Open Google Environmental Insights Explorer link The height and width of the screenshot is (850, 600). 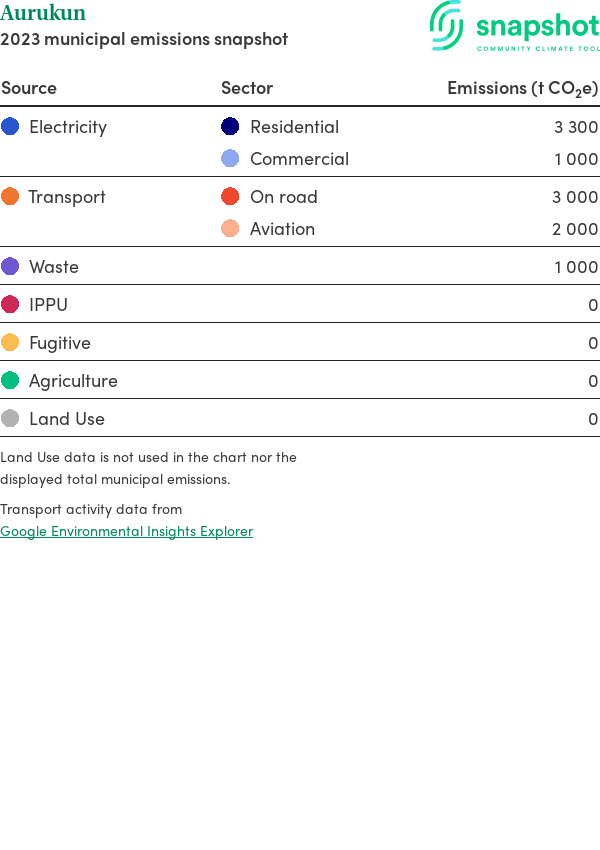(x=127, y=531)
